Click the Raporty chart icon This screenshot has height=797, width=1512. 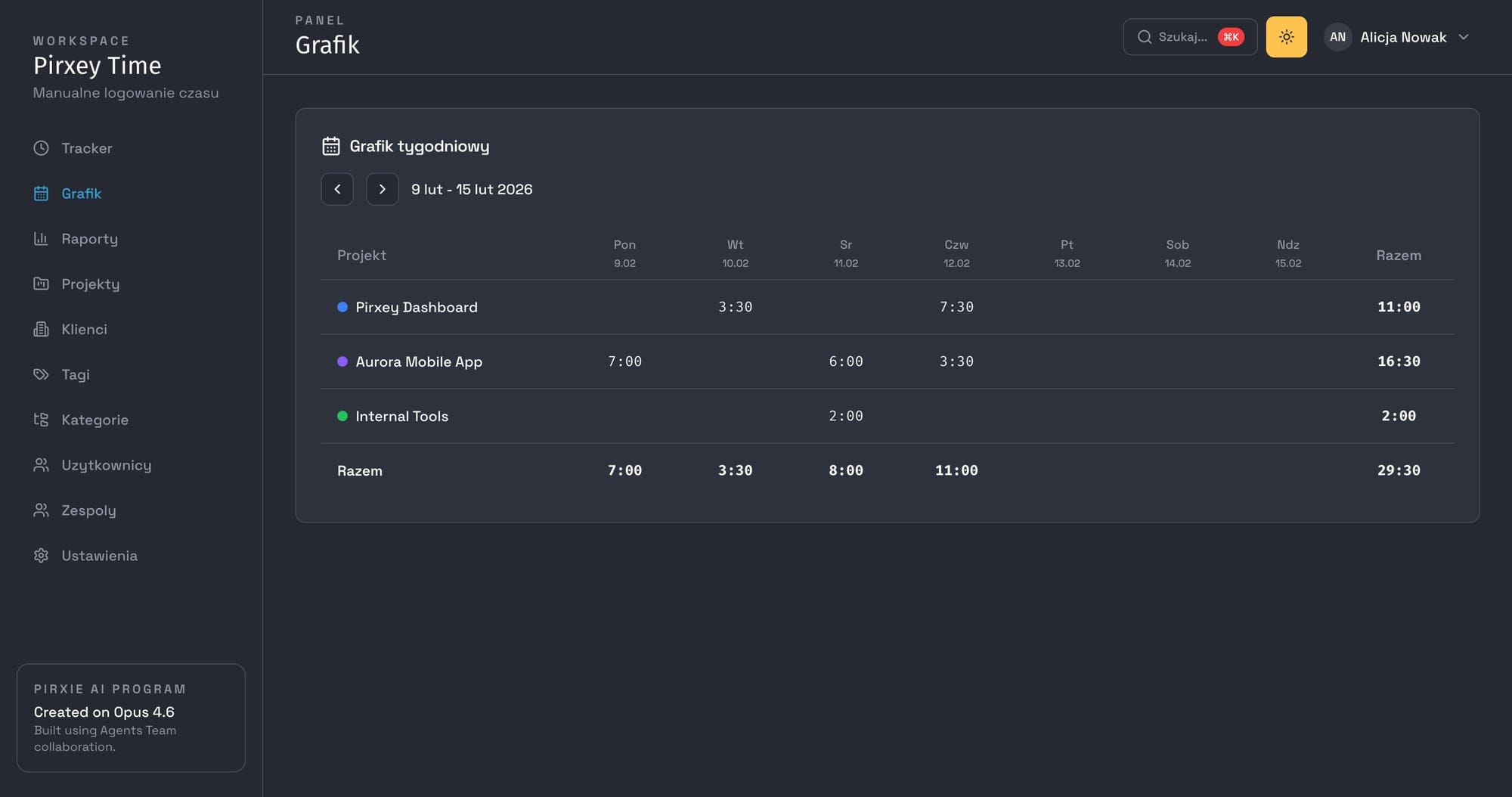pos(41,239)
